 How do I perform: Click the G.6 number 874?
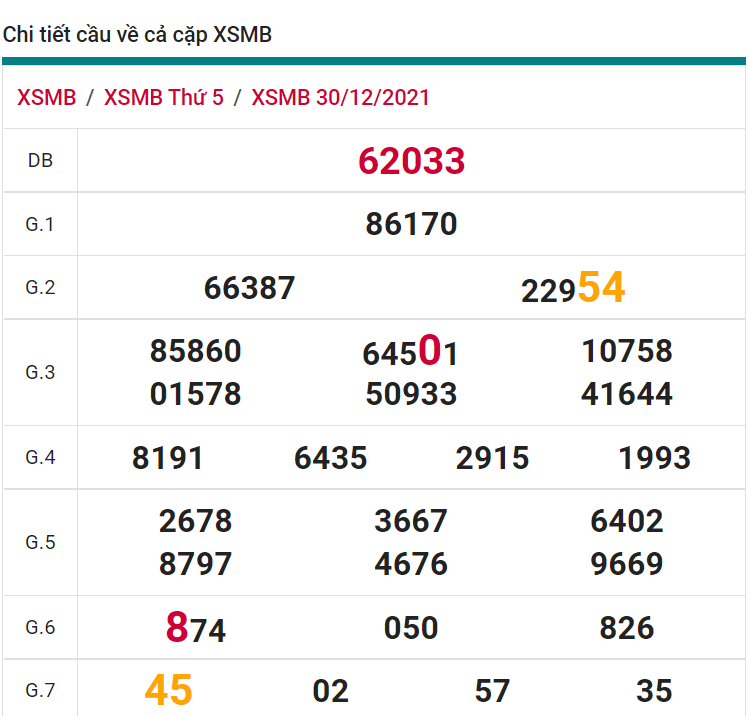pyautogui.click(x=195, y=629)
